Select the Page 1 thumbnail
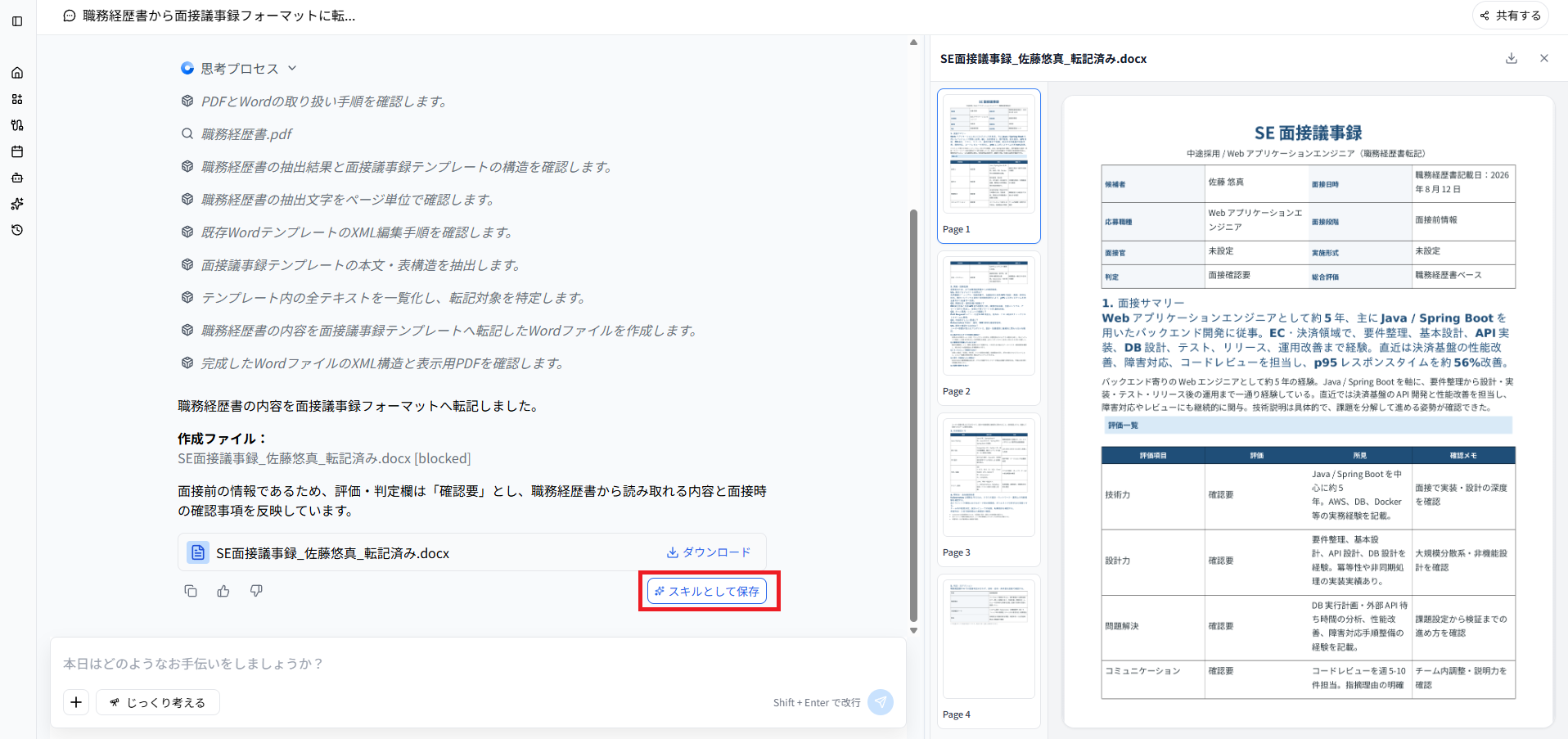 989,166
